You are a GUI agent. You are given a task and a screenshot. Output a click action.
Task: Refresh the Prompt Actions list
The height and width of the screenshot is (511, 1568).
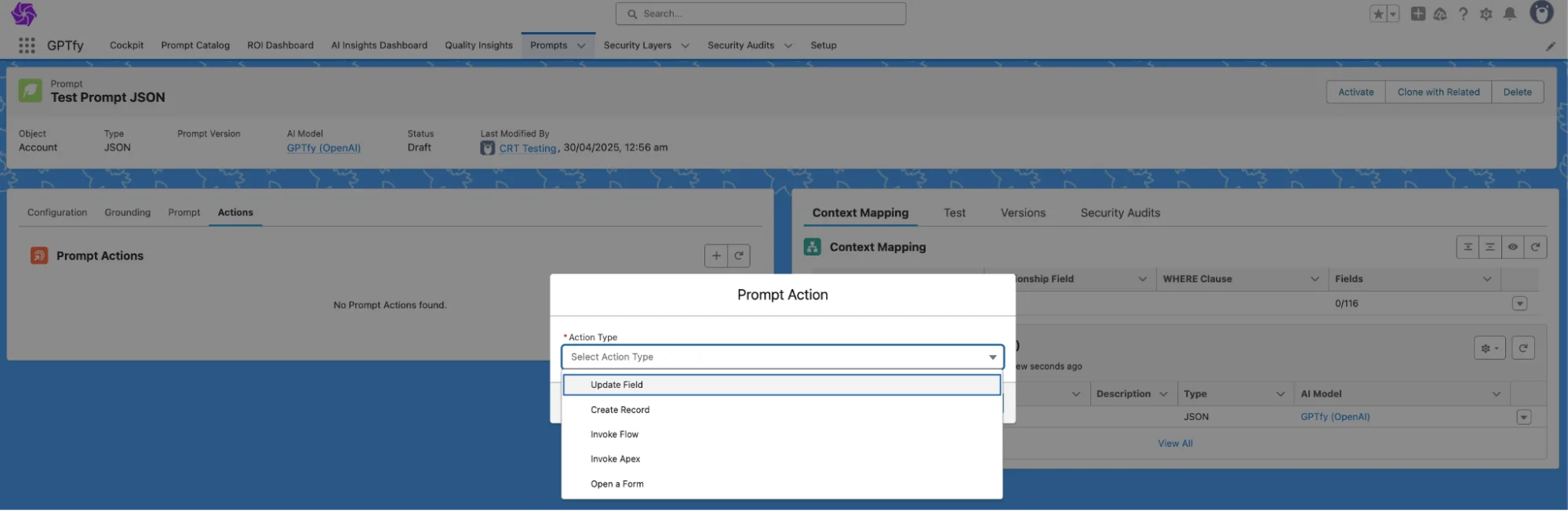pos(739,255)
